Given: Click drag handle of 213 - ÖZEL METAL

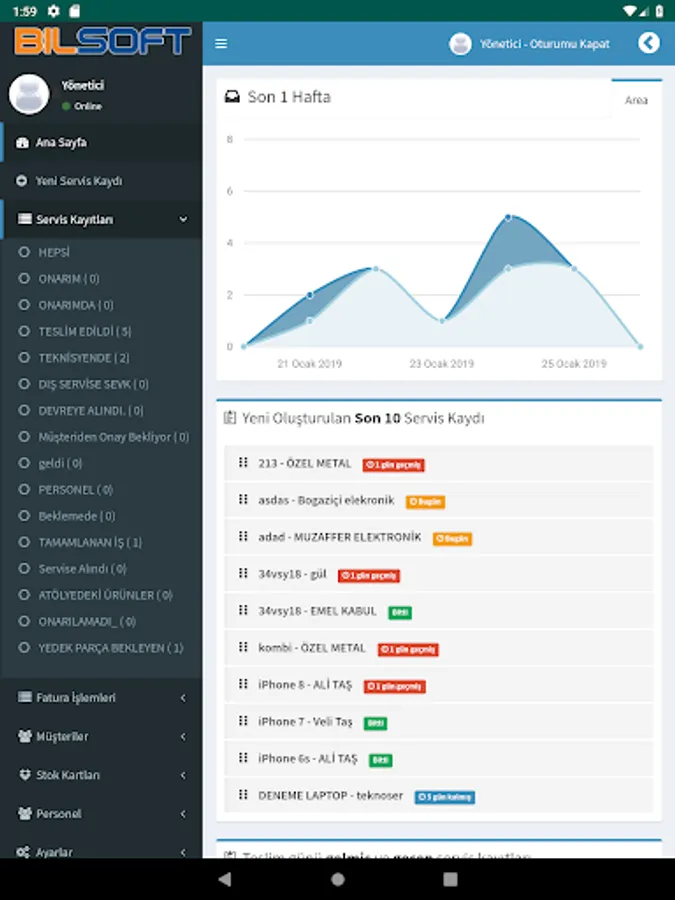Looking at the screenshot, I should pyautogui.click(x=243, y=463).
